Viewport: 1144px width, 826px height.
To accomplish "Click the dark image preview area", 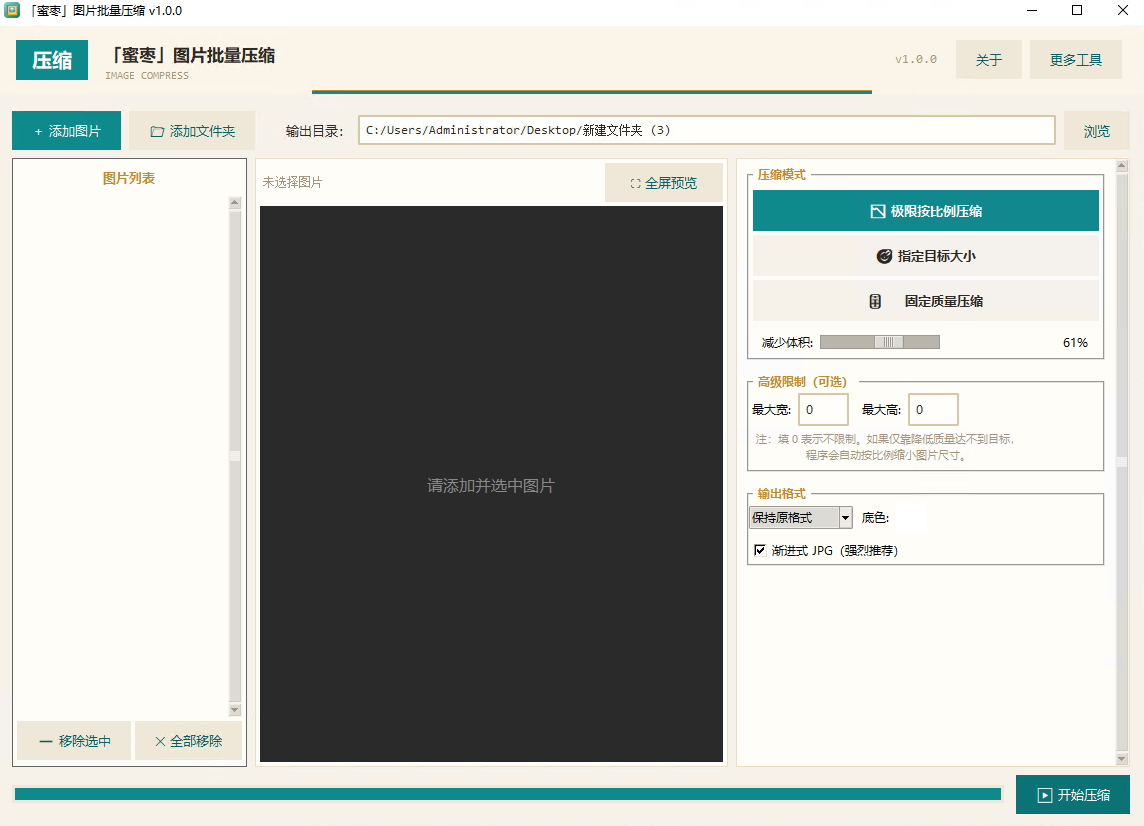I will click(491, 484).
